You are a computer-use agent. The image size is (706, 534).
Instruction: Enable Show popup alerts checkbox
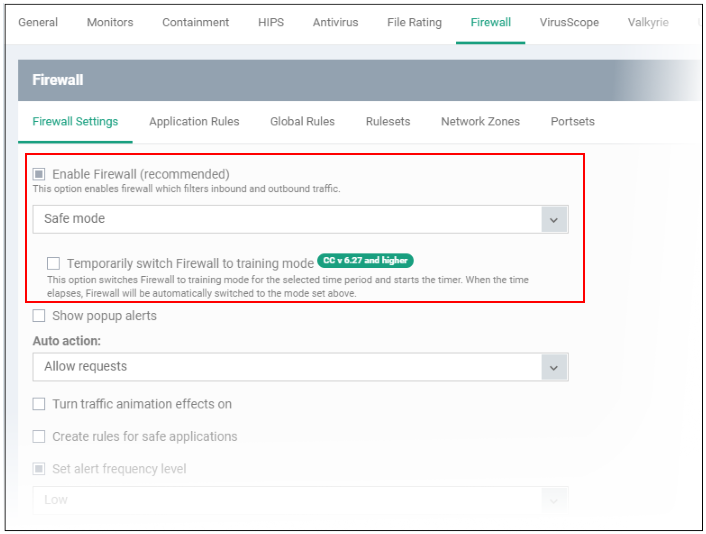39,316
